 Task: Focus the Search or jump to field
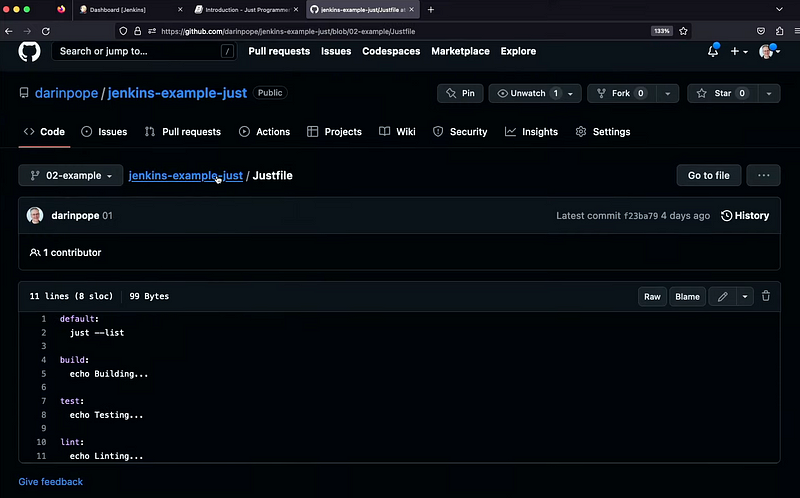[x=144, y=51]
